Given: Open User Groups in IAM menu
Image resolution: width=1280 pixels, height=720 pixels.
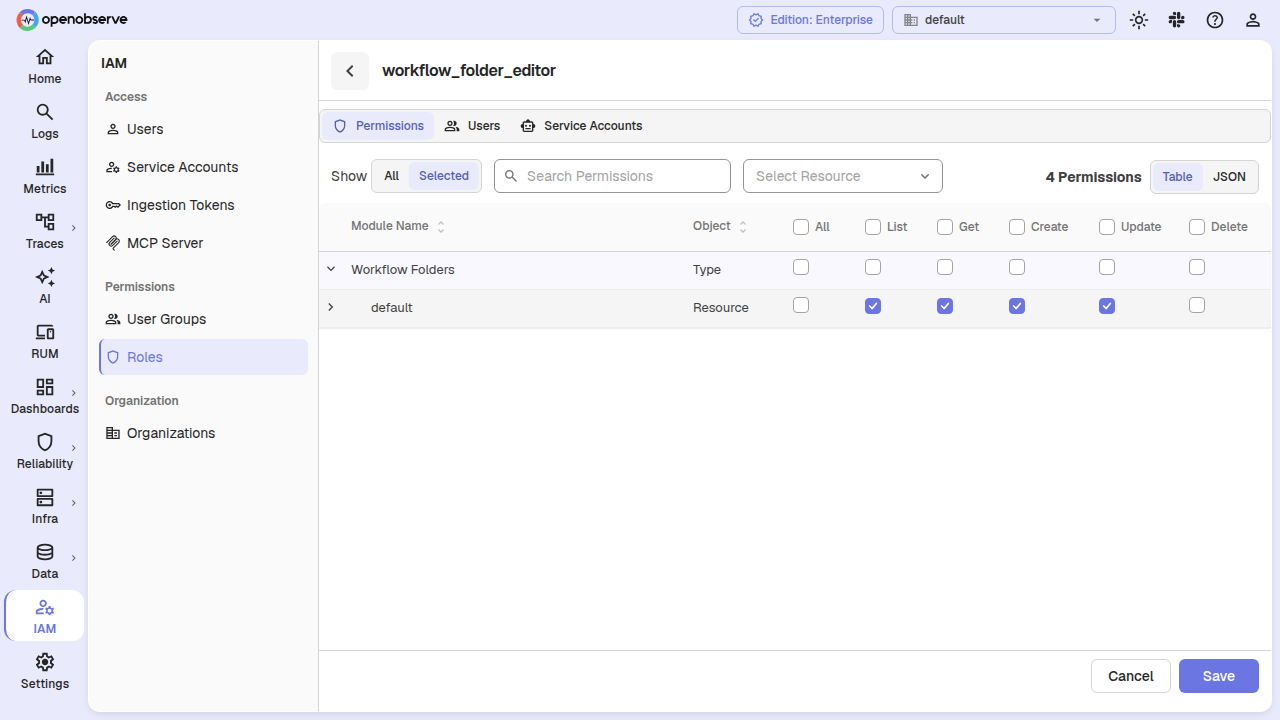Looking at the screenshot, I should [203, 319].
